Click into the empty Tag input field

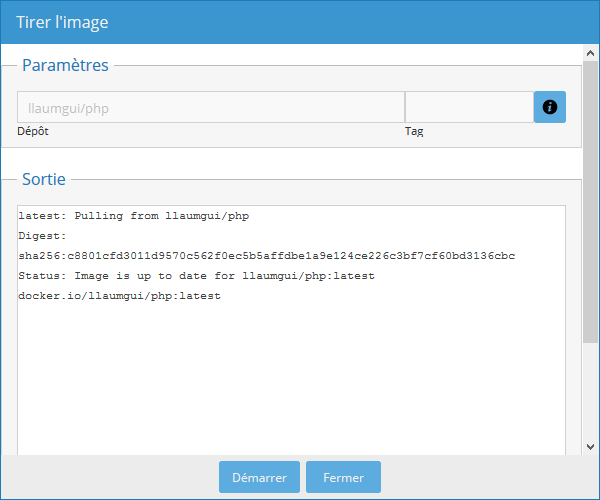click(468, 107)
